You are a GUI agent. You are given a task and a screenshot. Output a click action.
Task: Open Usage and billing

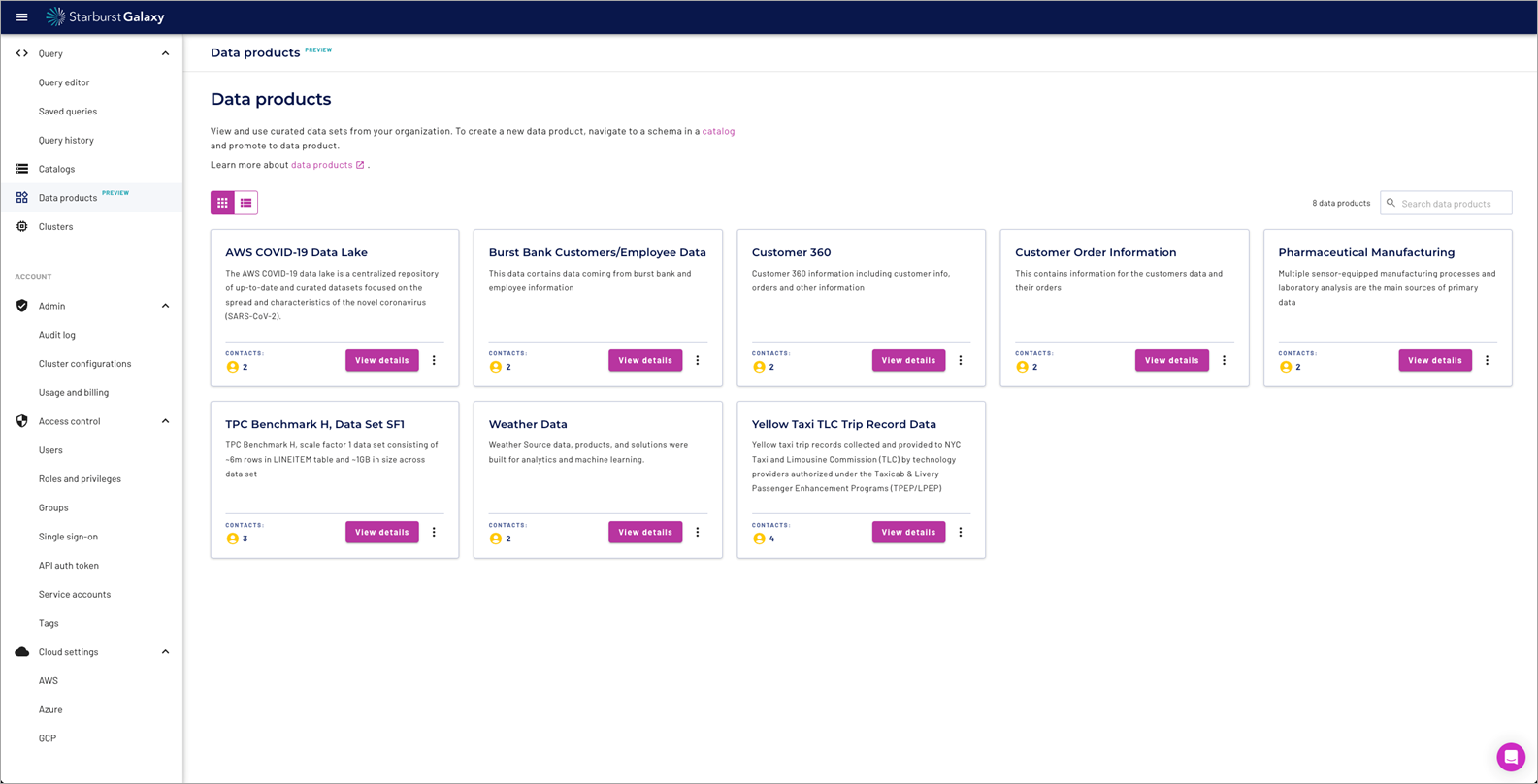pos(74,392)
